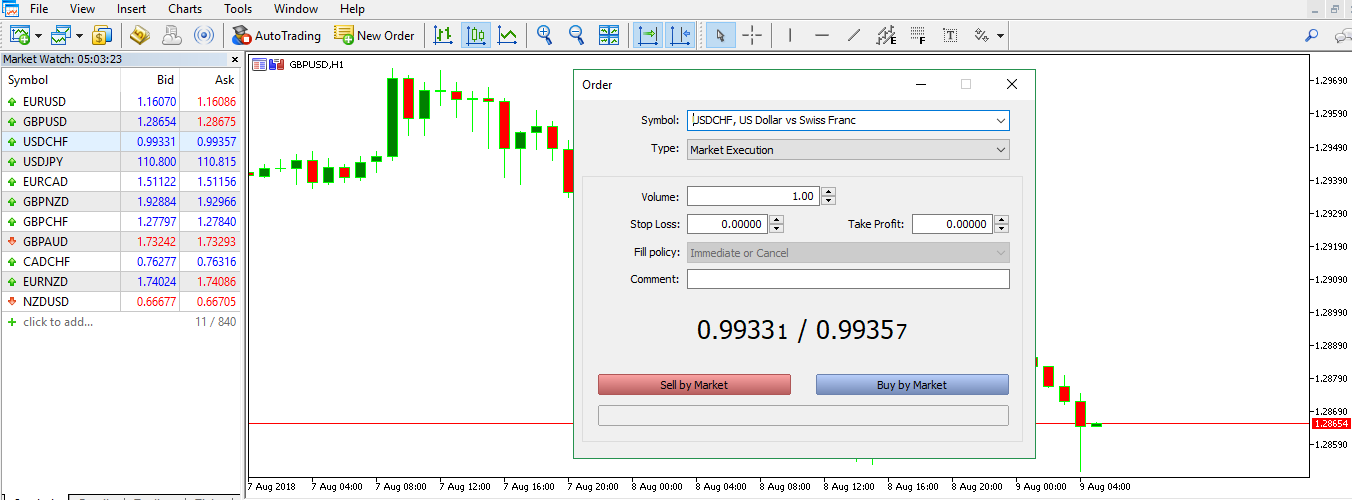1352x500 pixels.
Task: Expand the Profiles dropdown arrow
Action: click(x=78, y=36)
